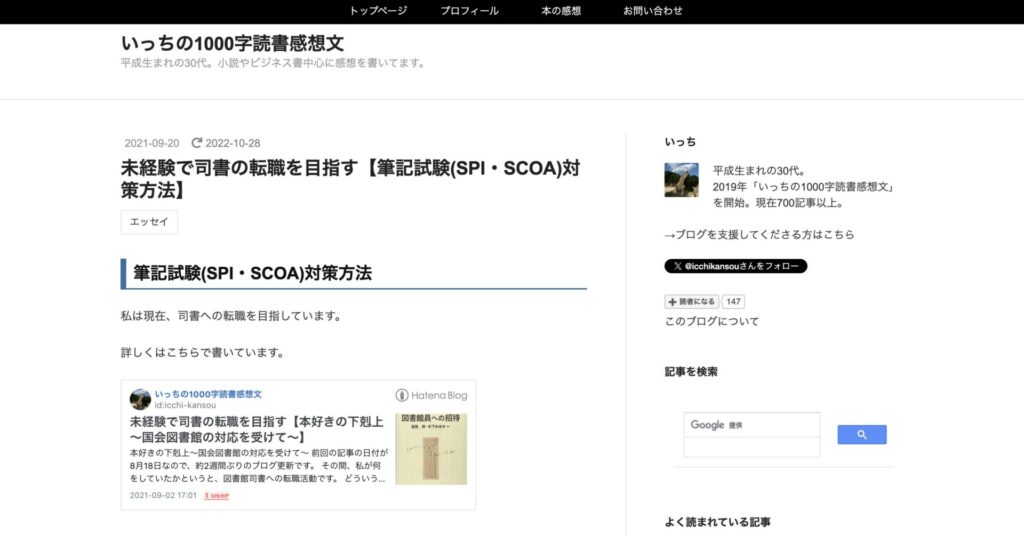Click the 読者になる subscribe button
Viewport: 1024px width, 535px height.
click(692, 302)
